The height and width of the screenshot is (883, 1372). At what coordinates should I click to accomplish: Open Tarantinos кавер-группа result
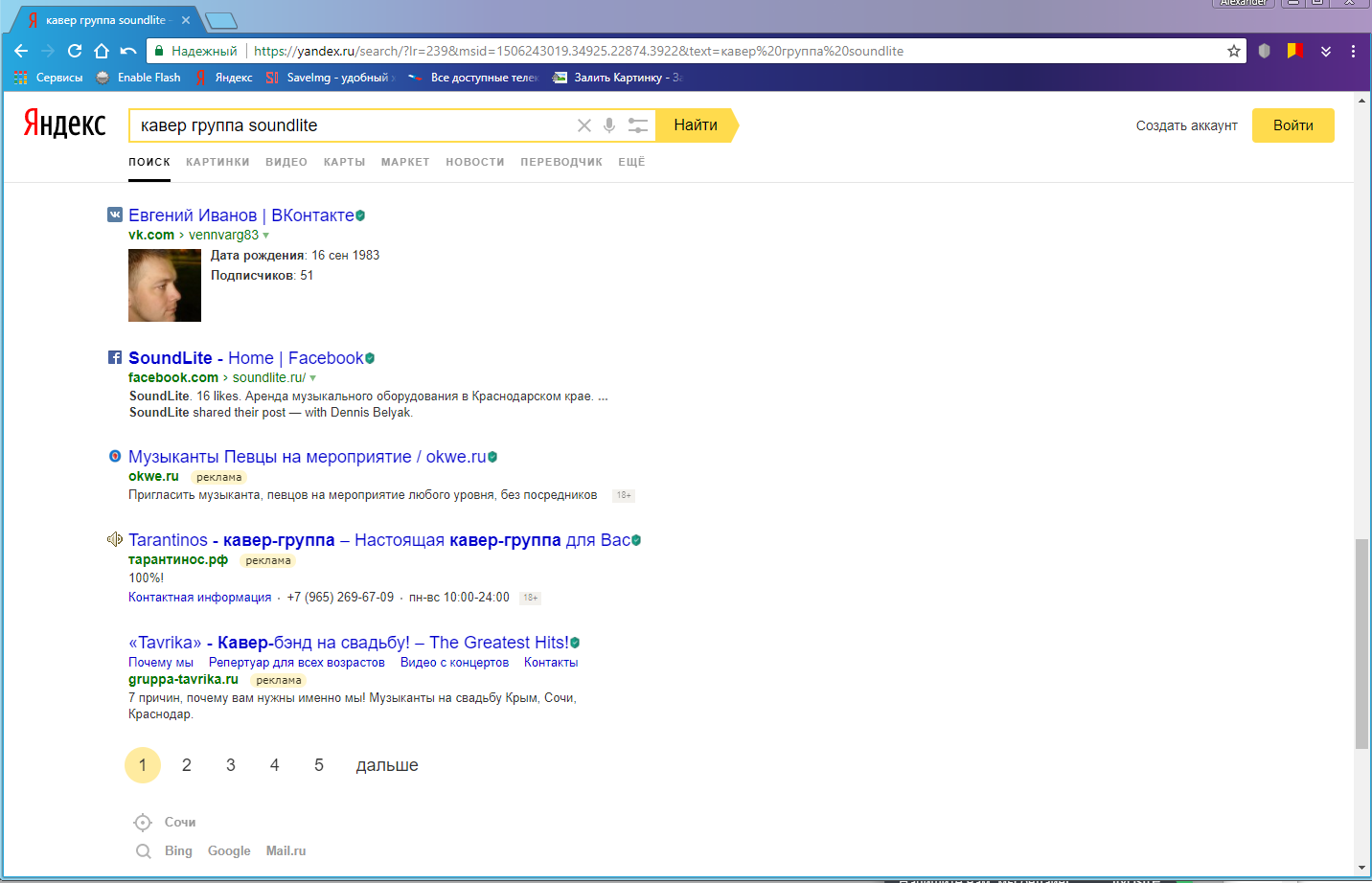click(379, 540)
